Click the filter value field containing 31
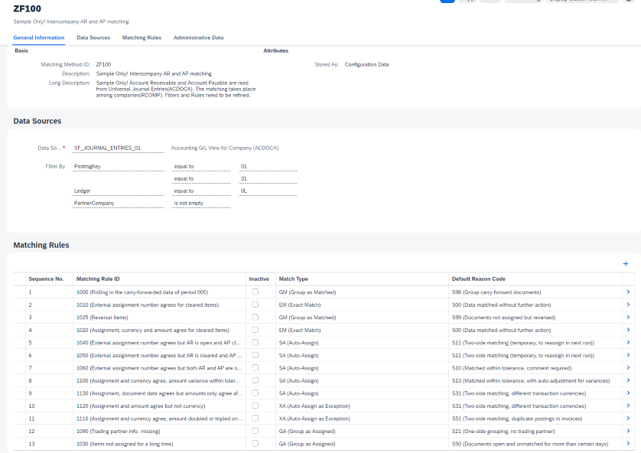 [268, 179]
